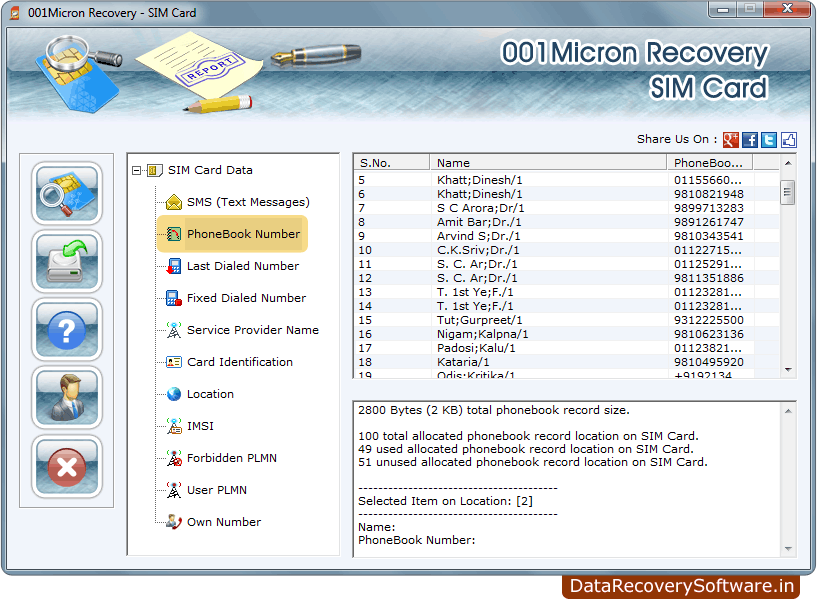This screenshot has height=599, width=817.
Task: Collapse the SIM Card Data tree node
Action: 137,170
